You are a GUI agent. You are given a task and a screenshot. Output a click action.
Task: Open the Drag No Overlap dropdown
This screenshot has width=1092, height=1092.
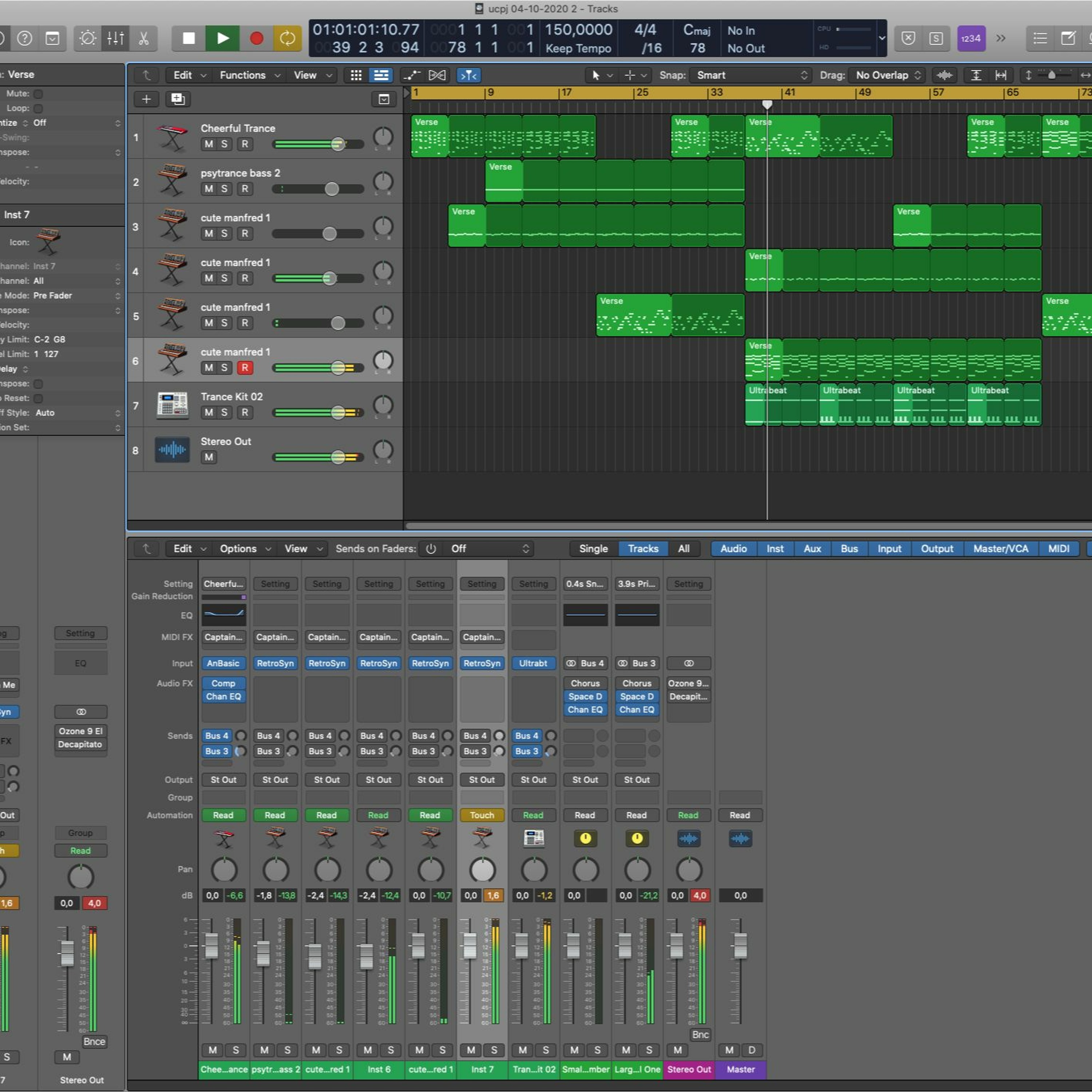(x=887, y=75)
